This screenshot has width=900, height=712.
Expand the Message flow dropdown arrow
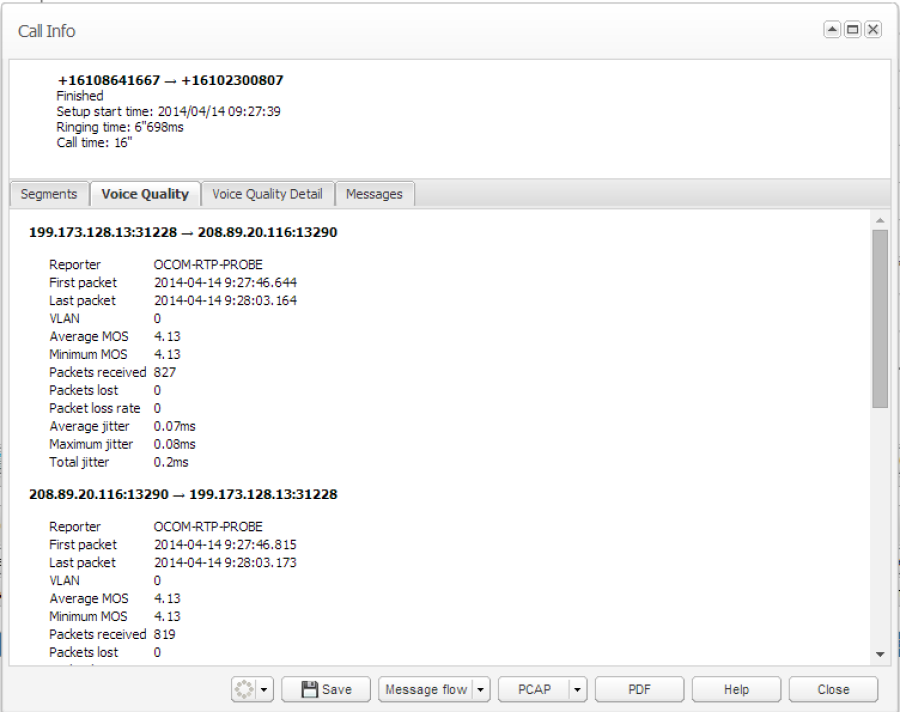pos(481,689)
